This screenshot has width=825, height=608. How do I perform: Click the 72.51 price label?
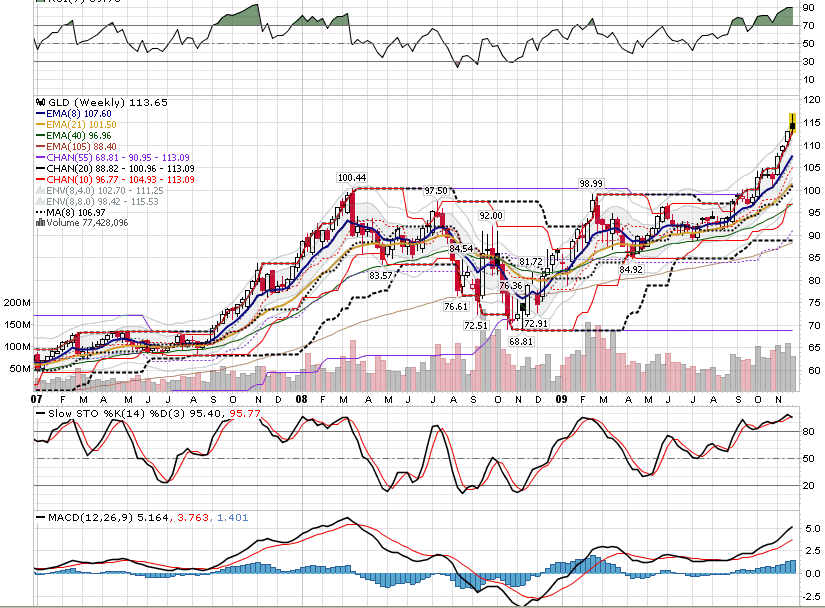click(476, 326)
